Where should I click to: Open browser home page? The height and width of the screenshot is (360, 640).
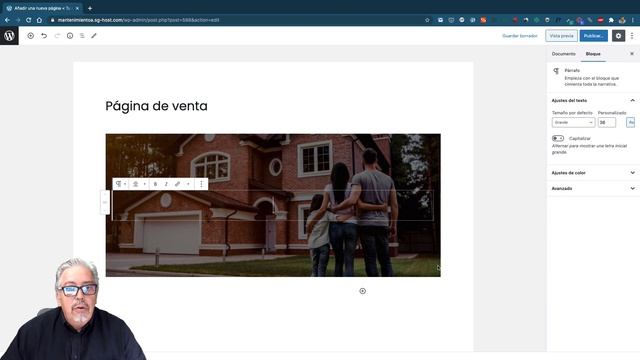[39, 20]
